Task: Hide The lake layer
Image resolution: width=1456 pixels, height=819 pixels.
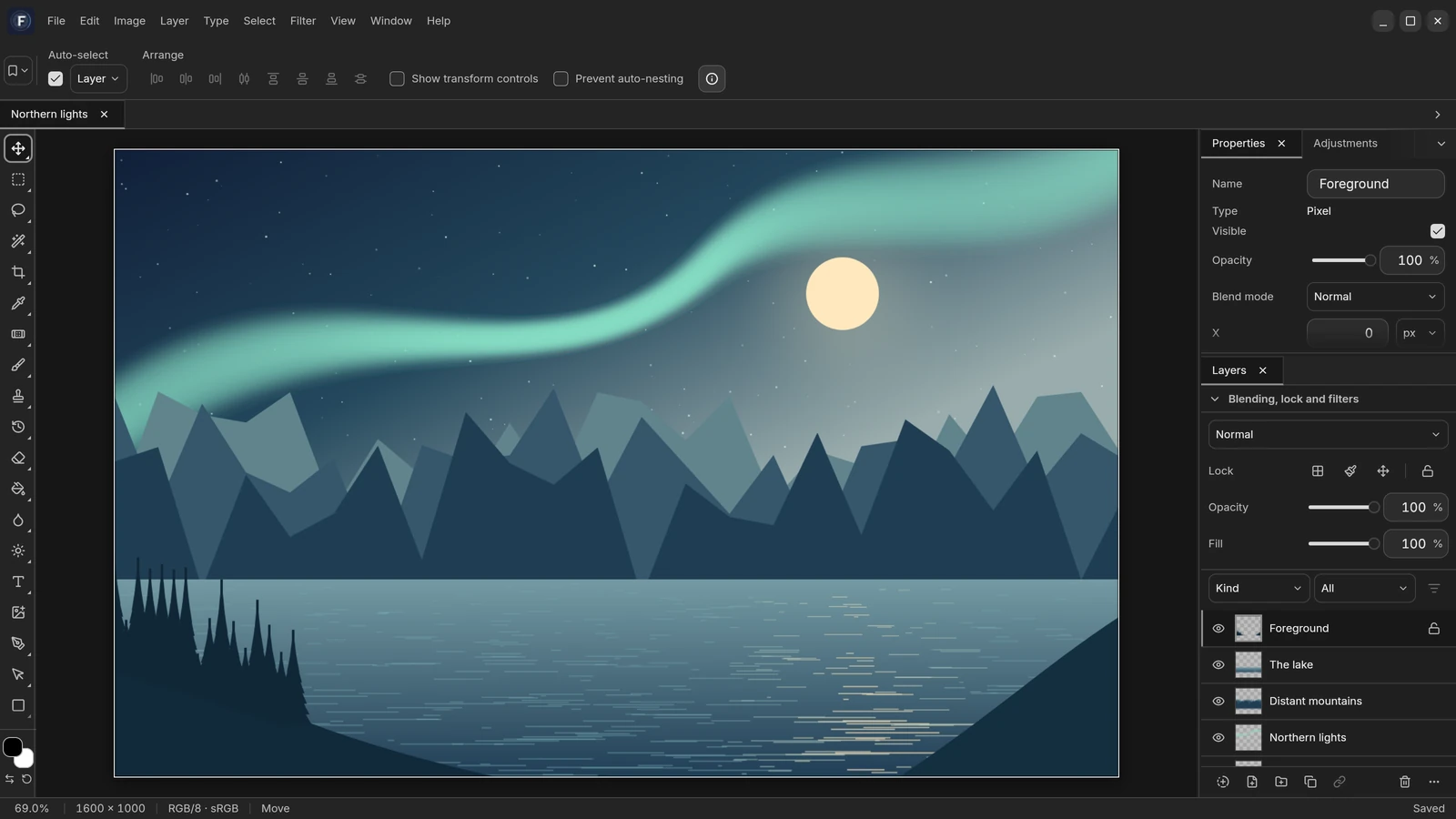Action: coord(1218,664)
